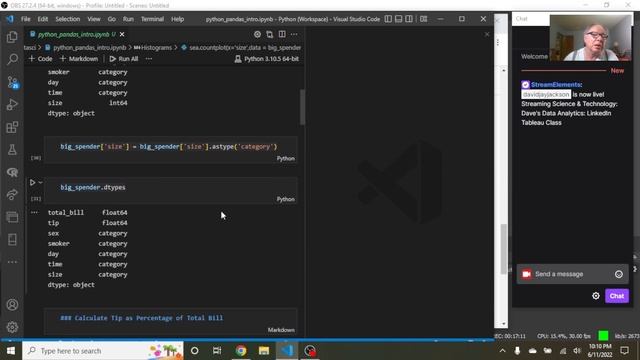
Task: Open the View menu
Action: point(94,19)
